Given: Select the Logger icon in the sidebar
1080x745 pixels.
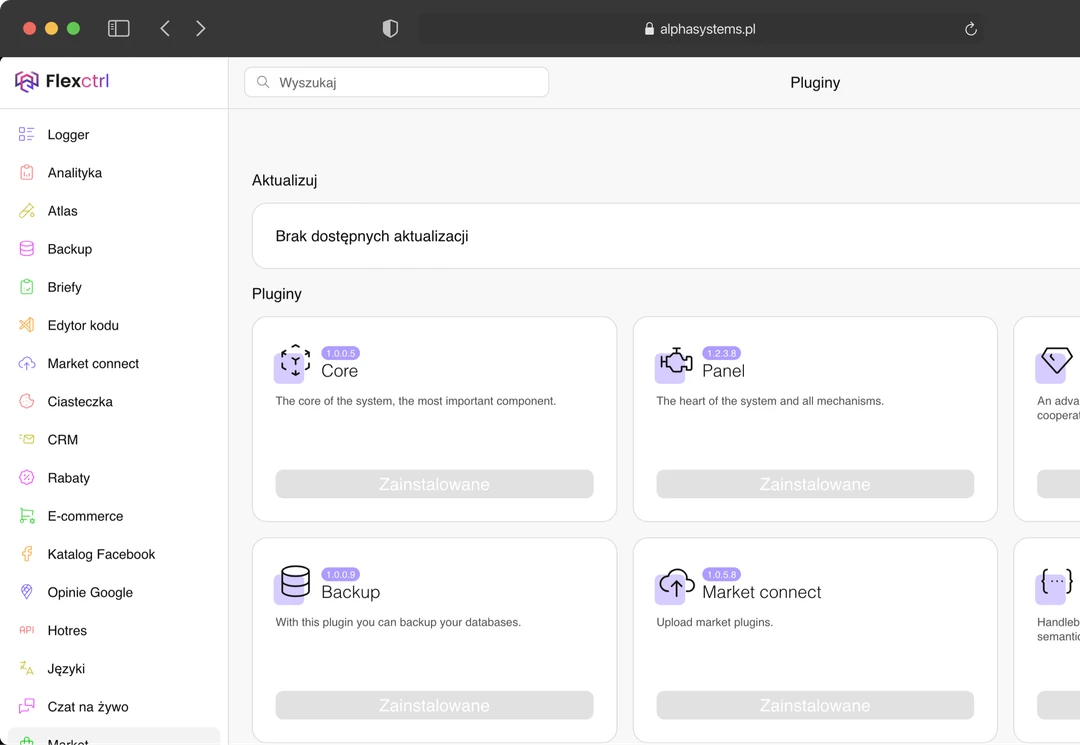Looking at the screenshot, I should [x=26, y=134].
